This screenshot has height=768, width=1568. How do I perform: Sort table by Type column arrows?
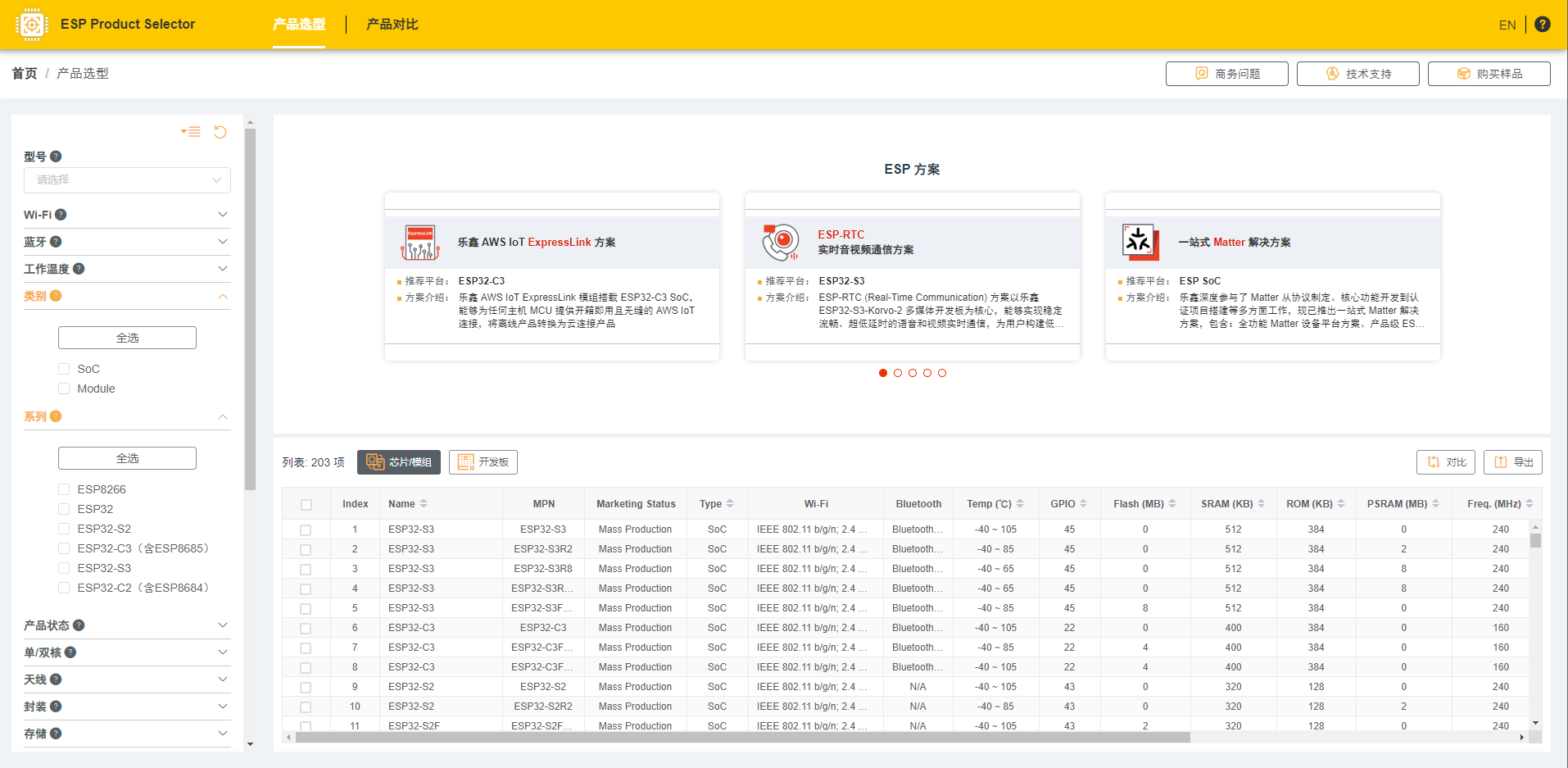tap(730, 504)
